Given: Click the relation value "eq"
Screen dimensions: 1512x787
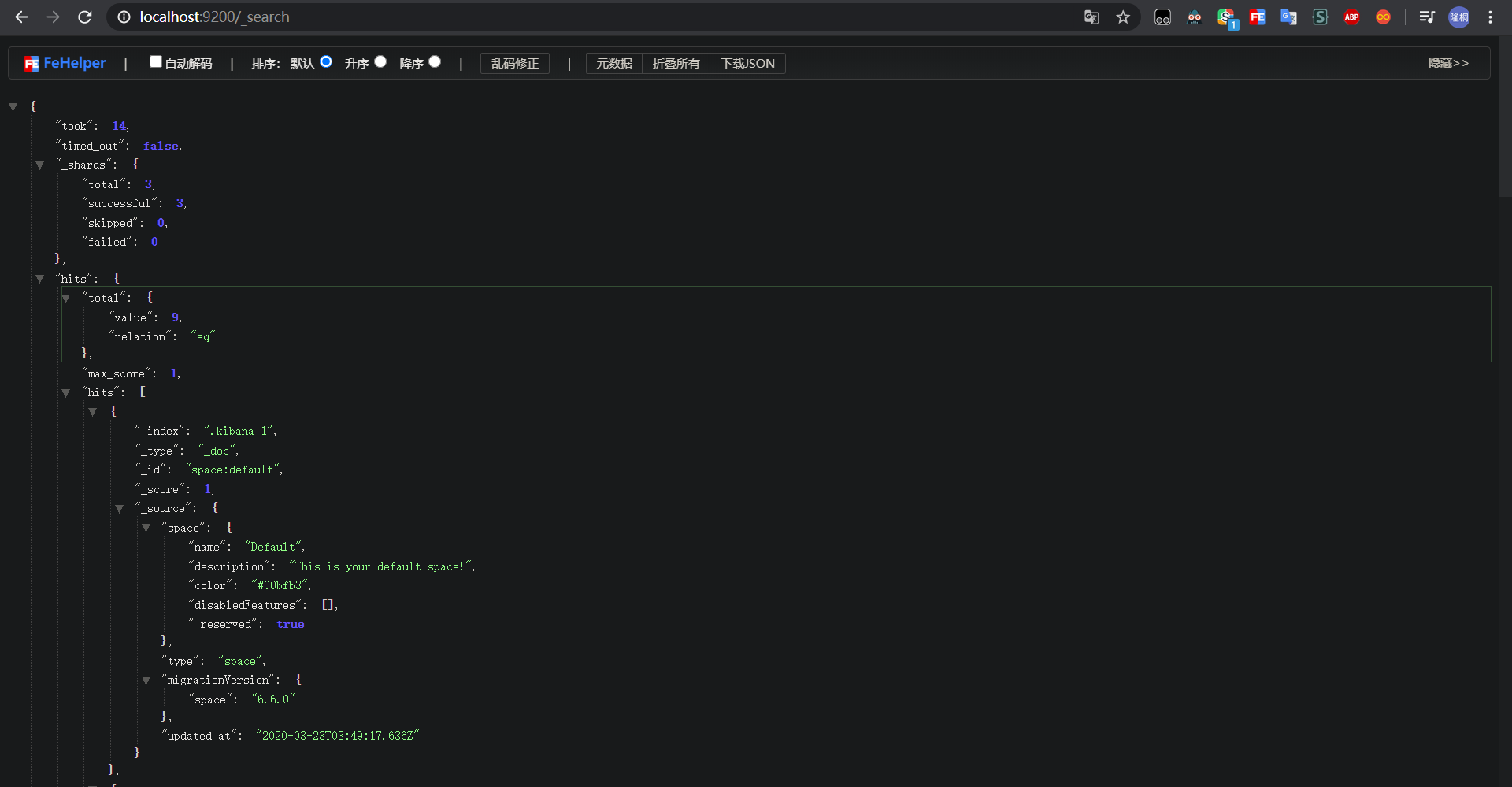Looking at the screenshot, I should click(x=203, y=336).
